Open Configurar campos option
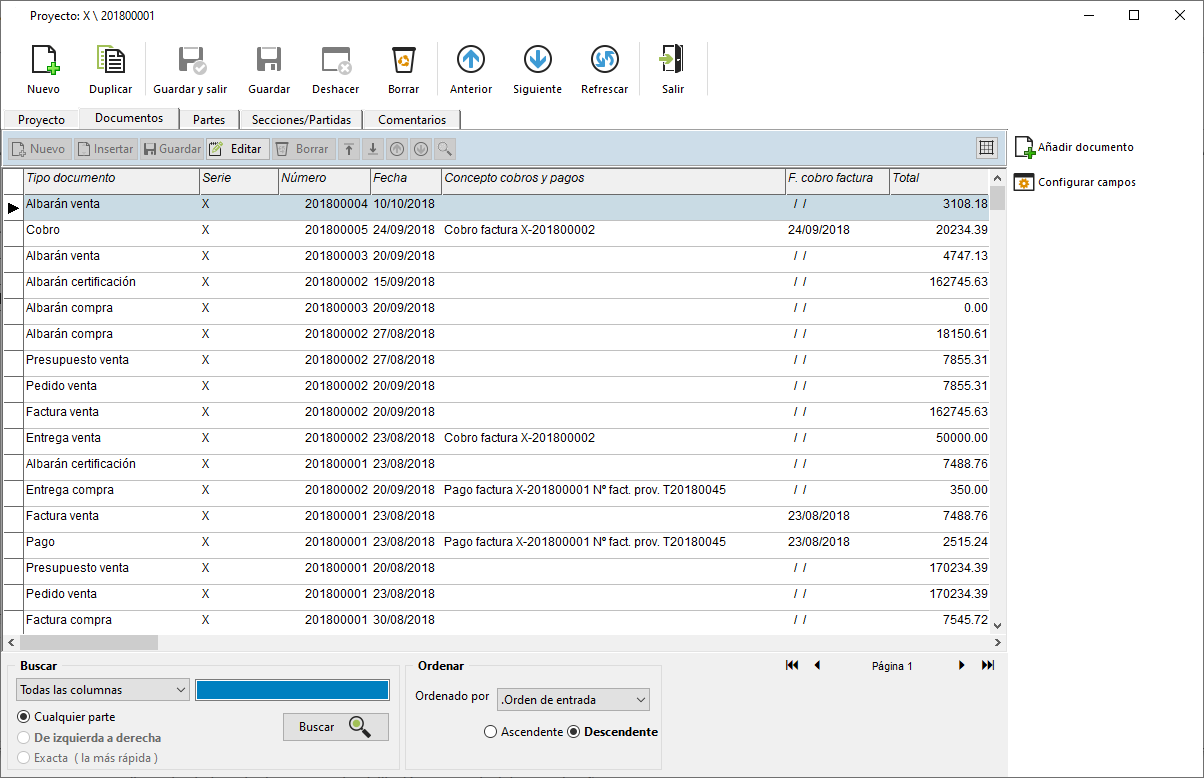The width and height of the screenshot is (1204, 778). coord(1075,182)
